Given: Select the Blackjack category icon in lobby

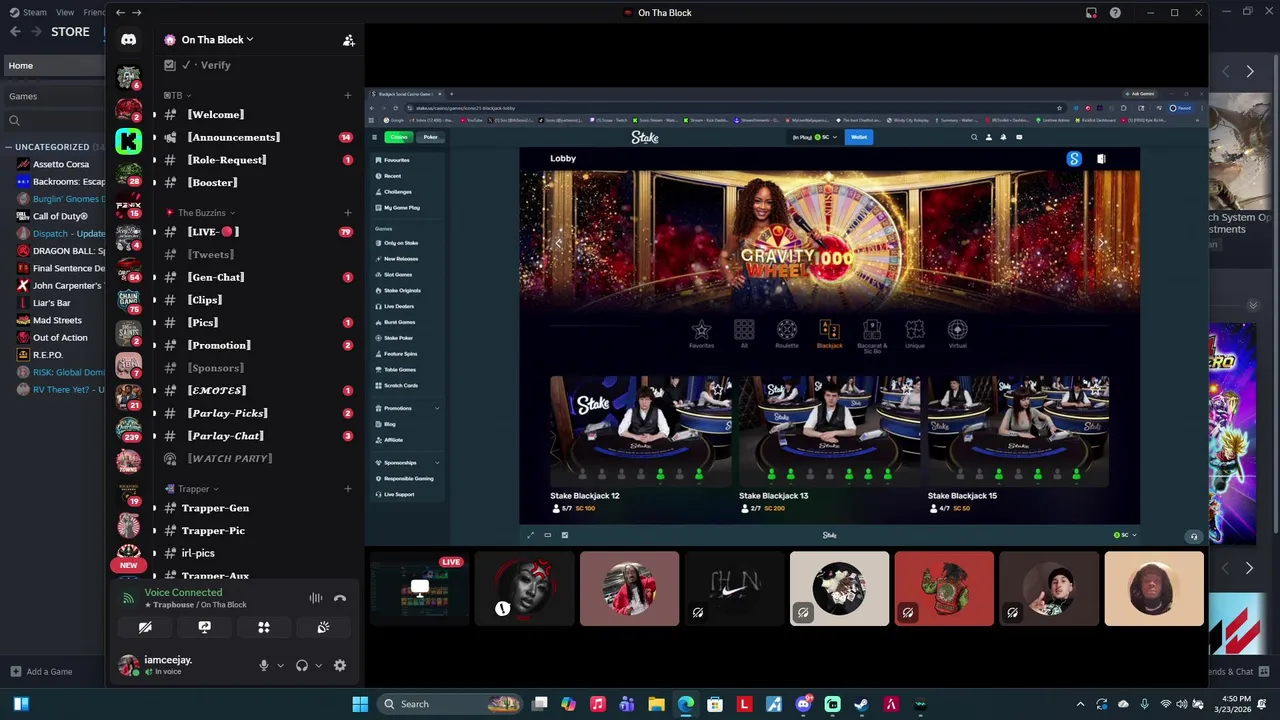Looking at the screenshot, I should tap(829, 334).
